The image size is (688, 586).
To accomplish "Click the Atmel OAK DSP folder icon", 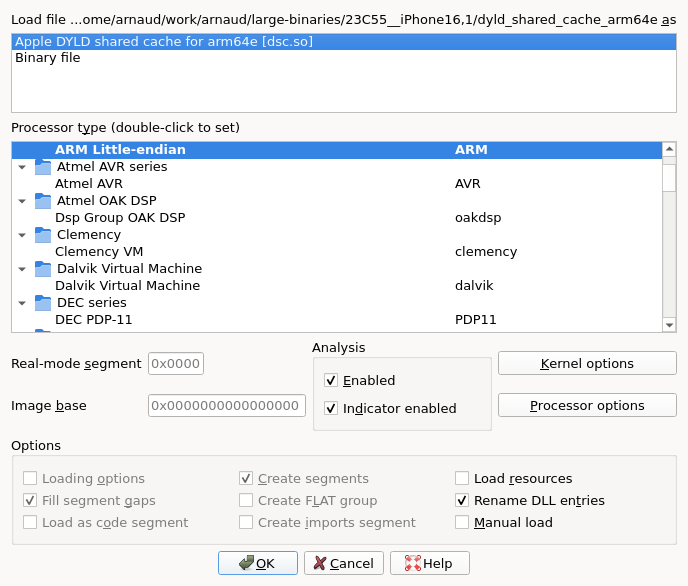I will click(43, 201).
